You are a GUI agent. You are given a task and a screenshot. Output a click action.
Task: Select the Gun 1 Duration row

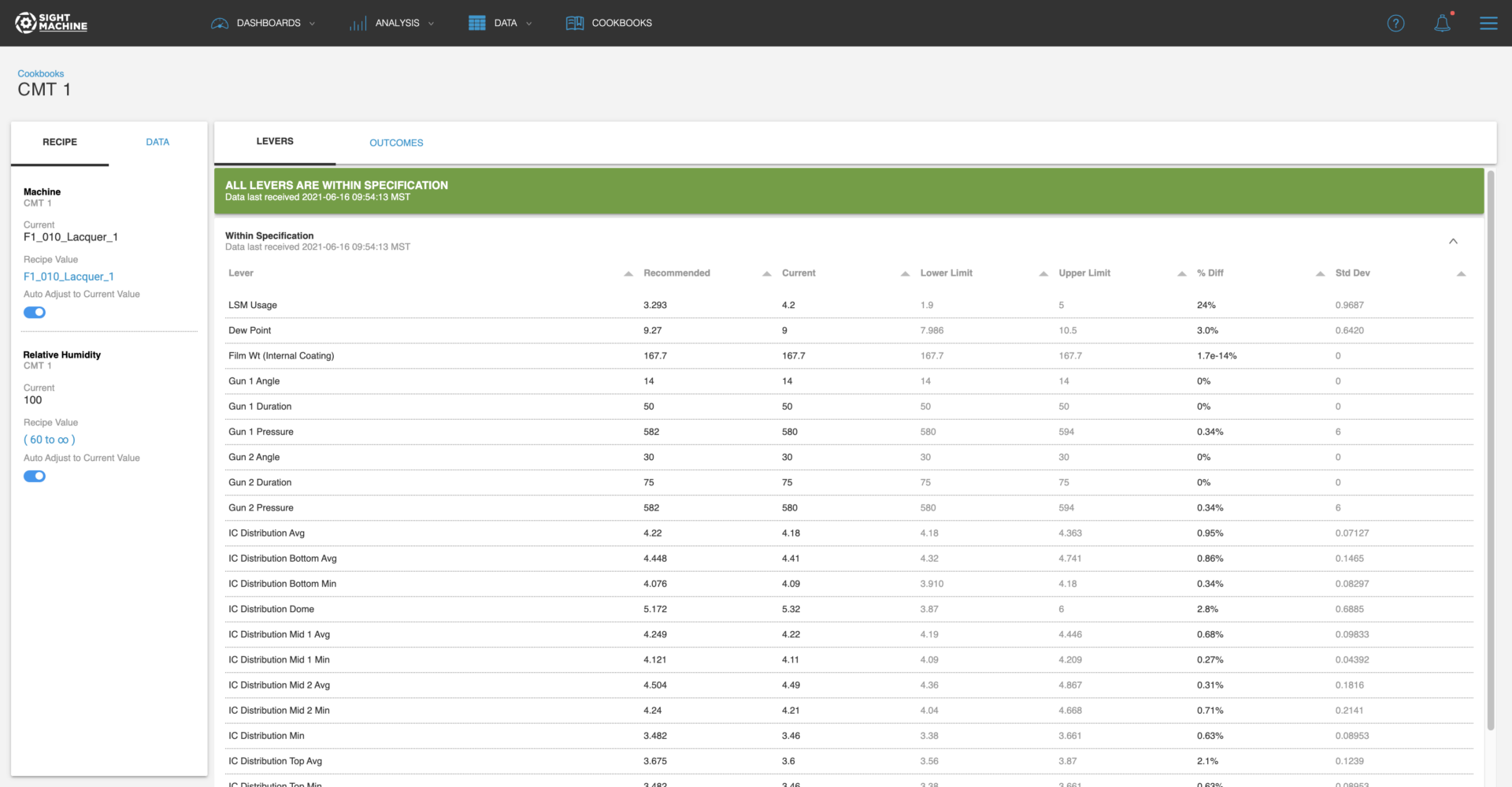tap(849, 406)
